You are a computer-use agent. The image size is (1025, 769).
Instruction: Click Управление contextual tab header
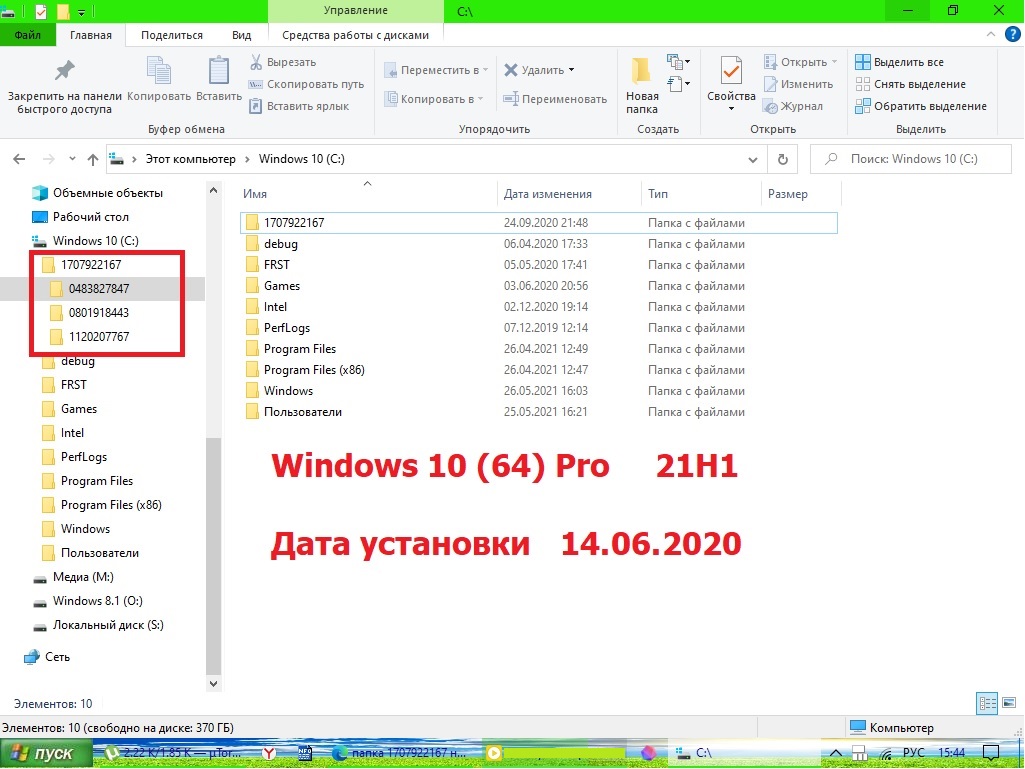coord(356,11)
